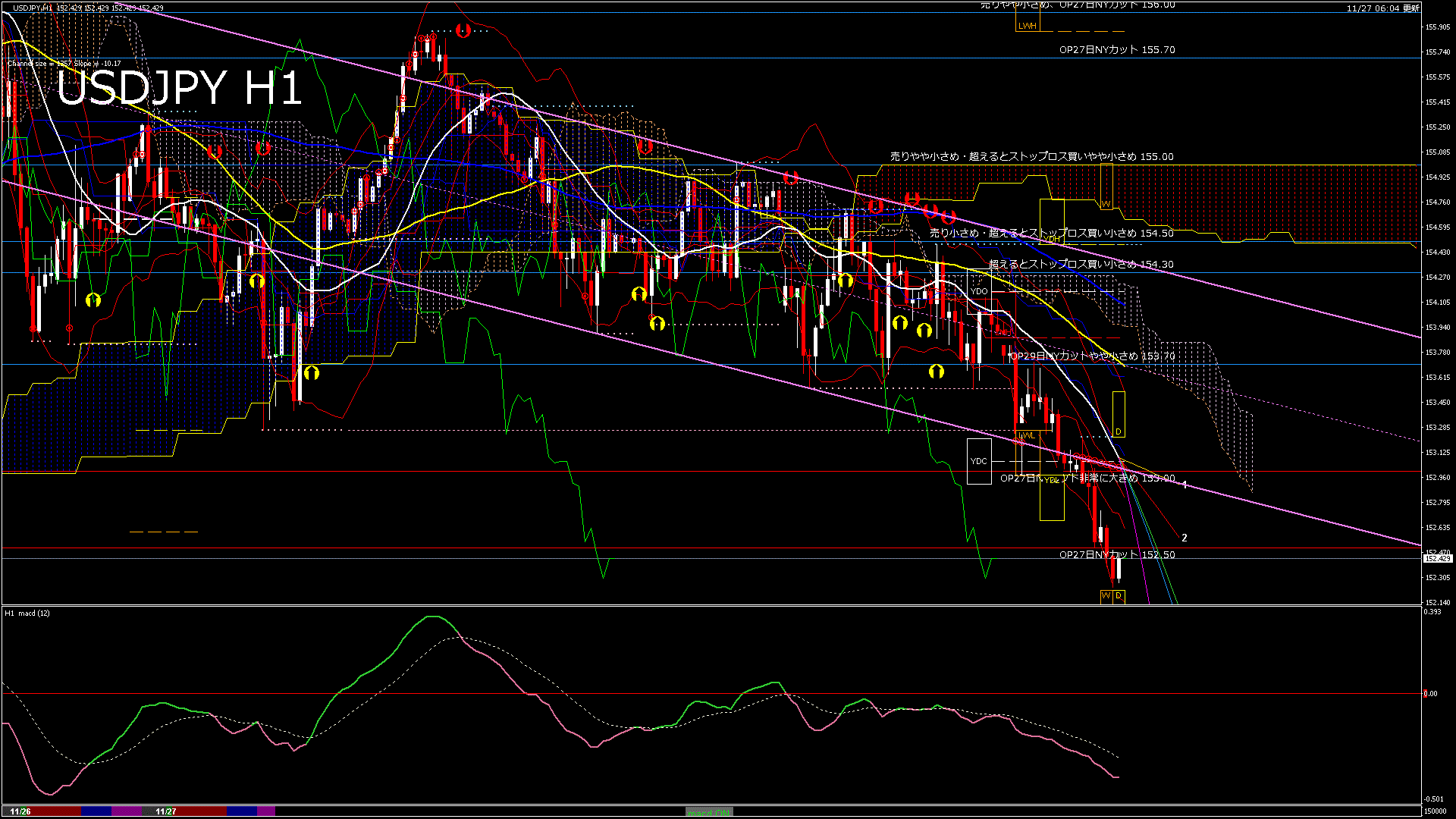
Task: Click the blue session bar after 11/27
Action: (x=242, y=811)
